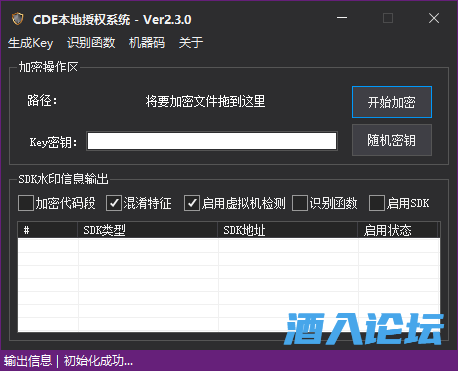Screen dimensions: 458x371
Task: Open the 机器码 menu
Action: click(147, 43)
